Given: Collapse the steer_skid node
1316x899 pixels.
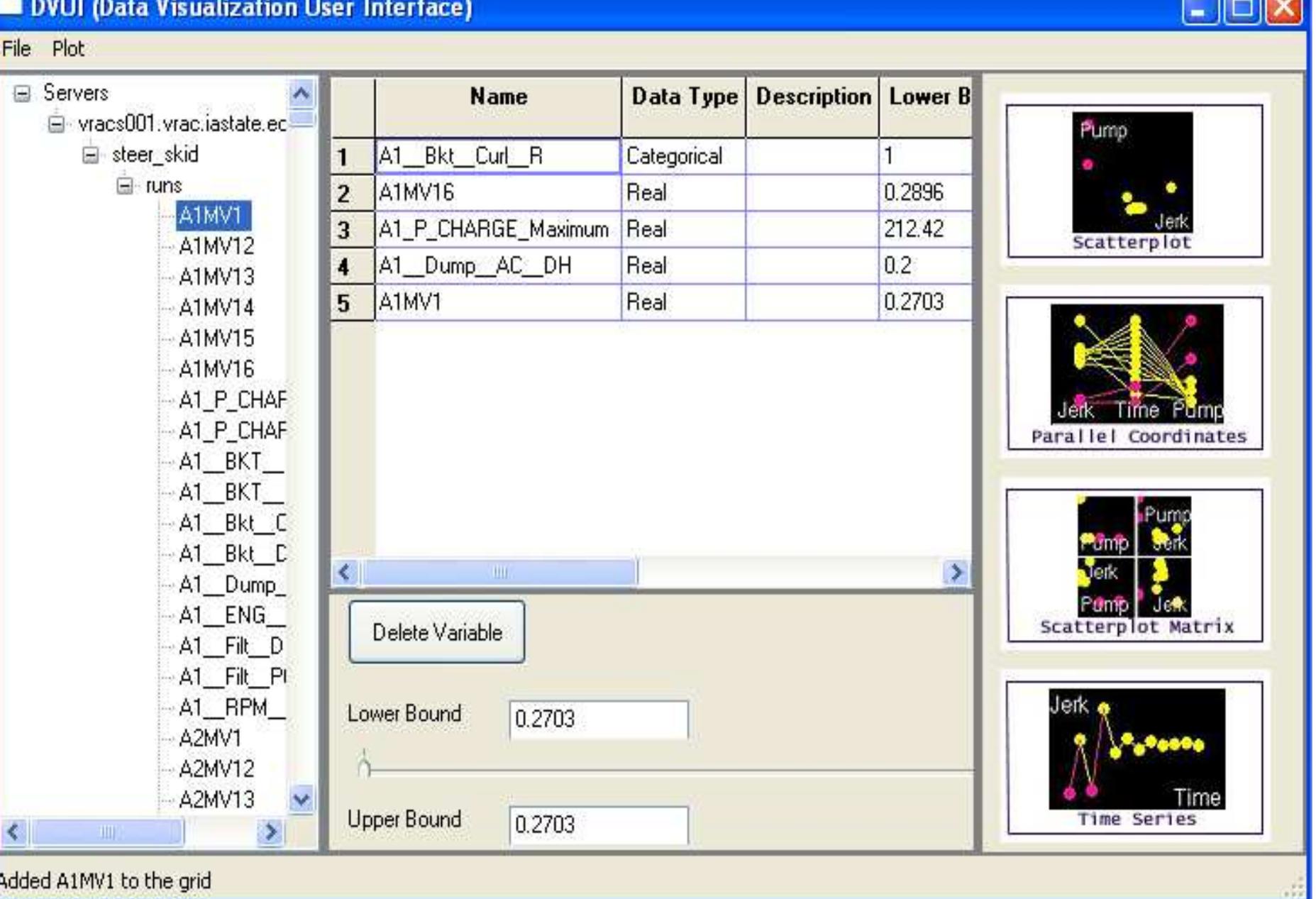Looking at the screenshot, I should [90, 155].
